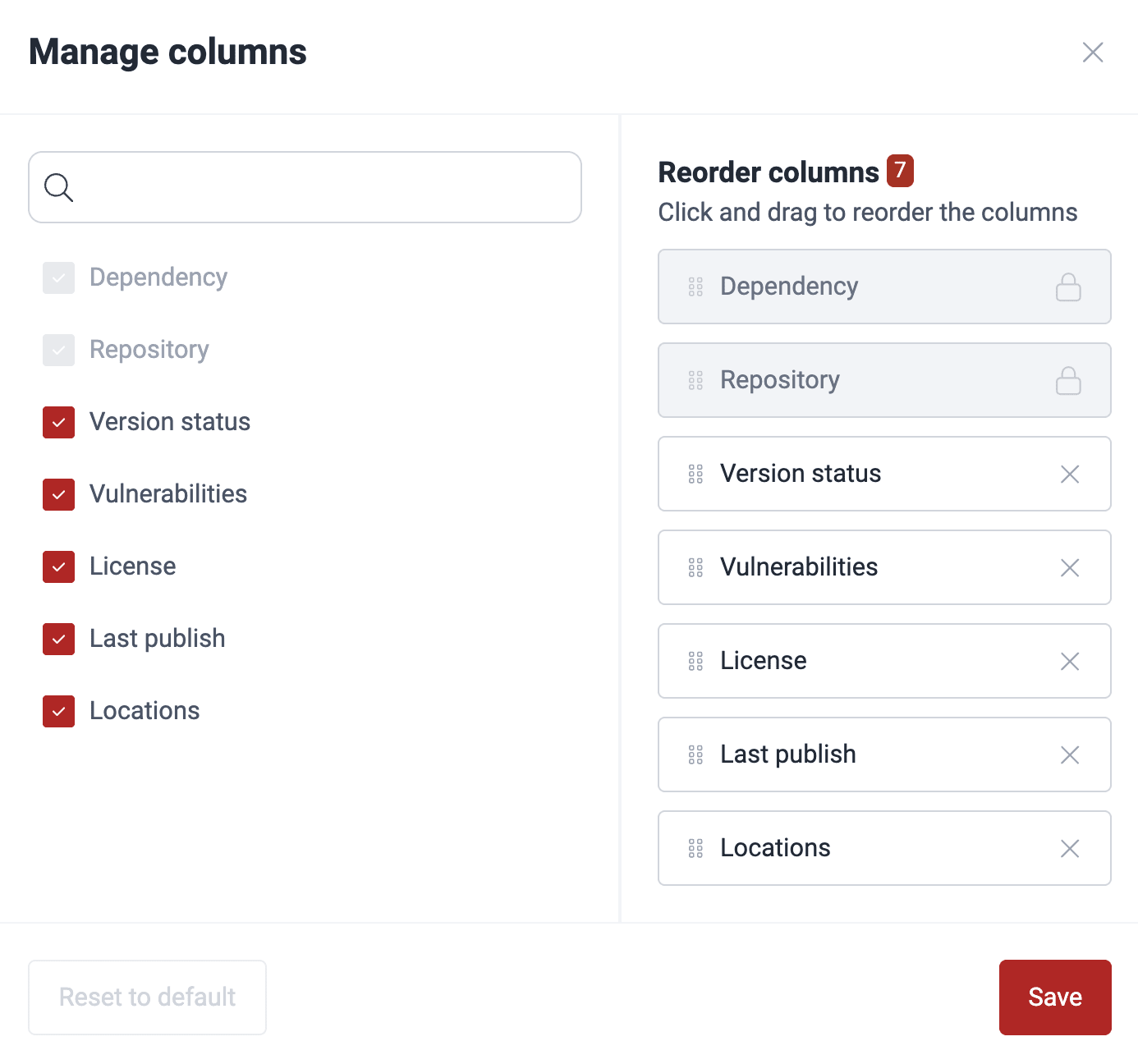Screen dimensions: 1138x1064
Task: Remove Vulnerabilities column using its X
Action: click(x=1069, y=567)
